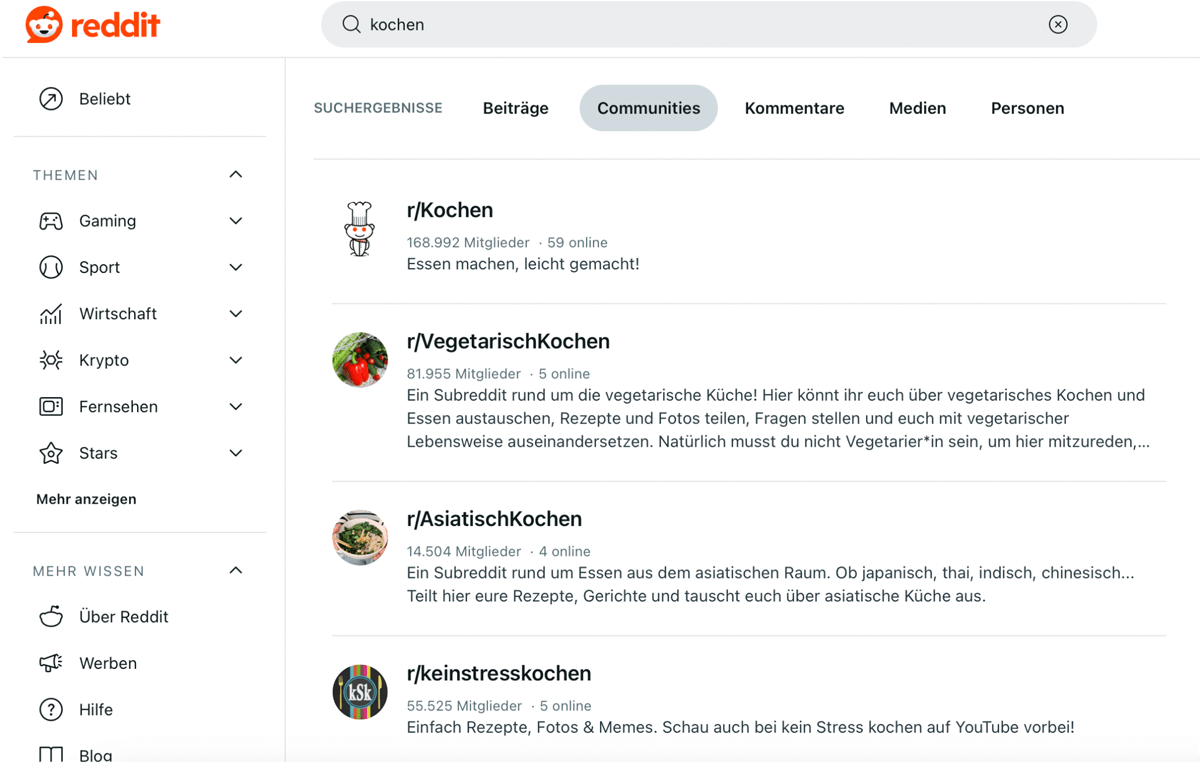Expand the Wirtschaft topic chevron
Image resolution: width=1200 pixels, height=762 pixels.
pyautogui.click(x=236, y=313)
